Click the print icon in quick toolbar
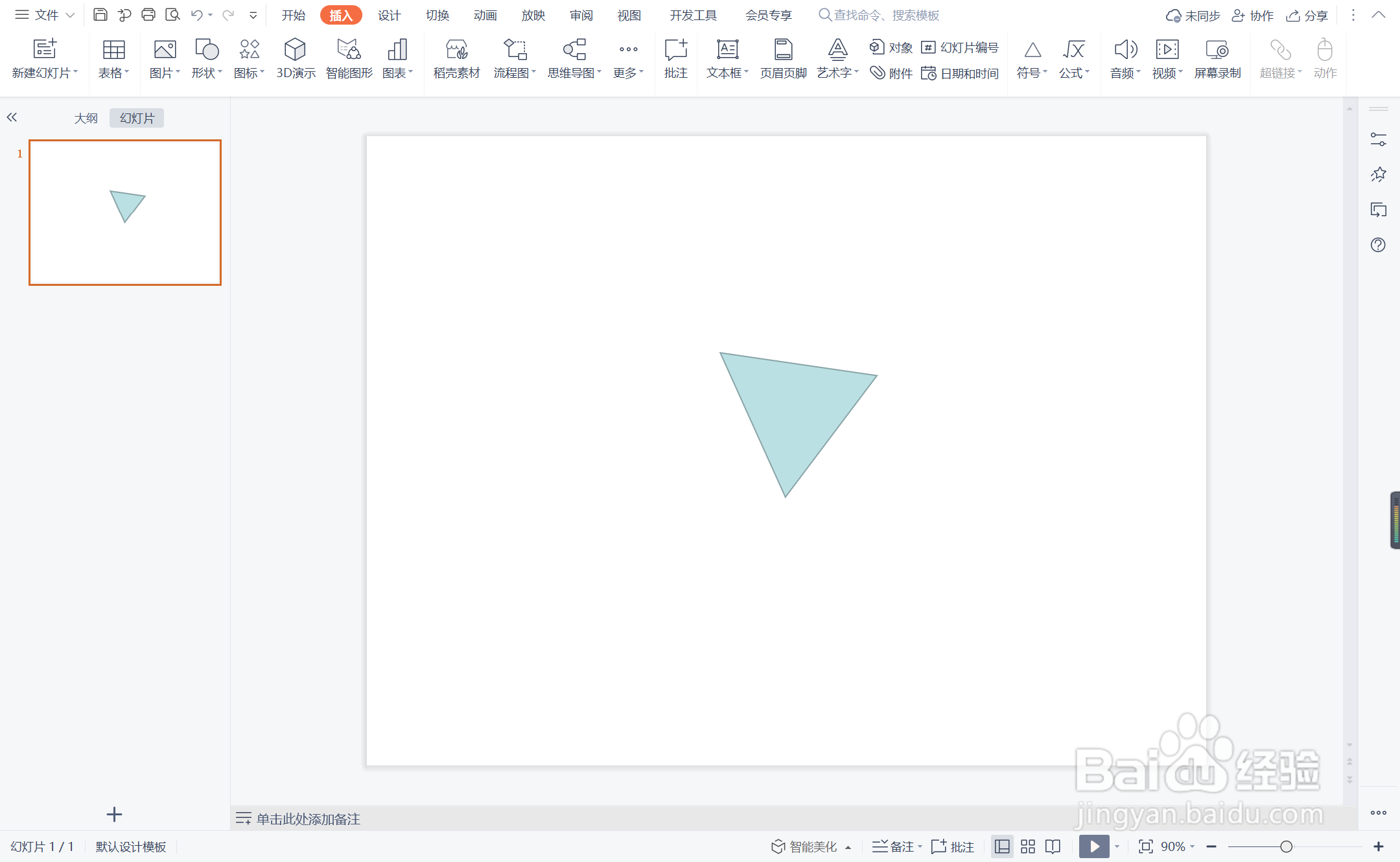Image resolution: width=1400 pixels, height=862 pixels. click(148, 14)
